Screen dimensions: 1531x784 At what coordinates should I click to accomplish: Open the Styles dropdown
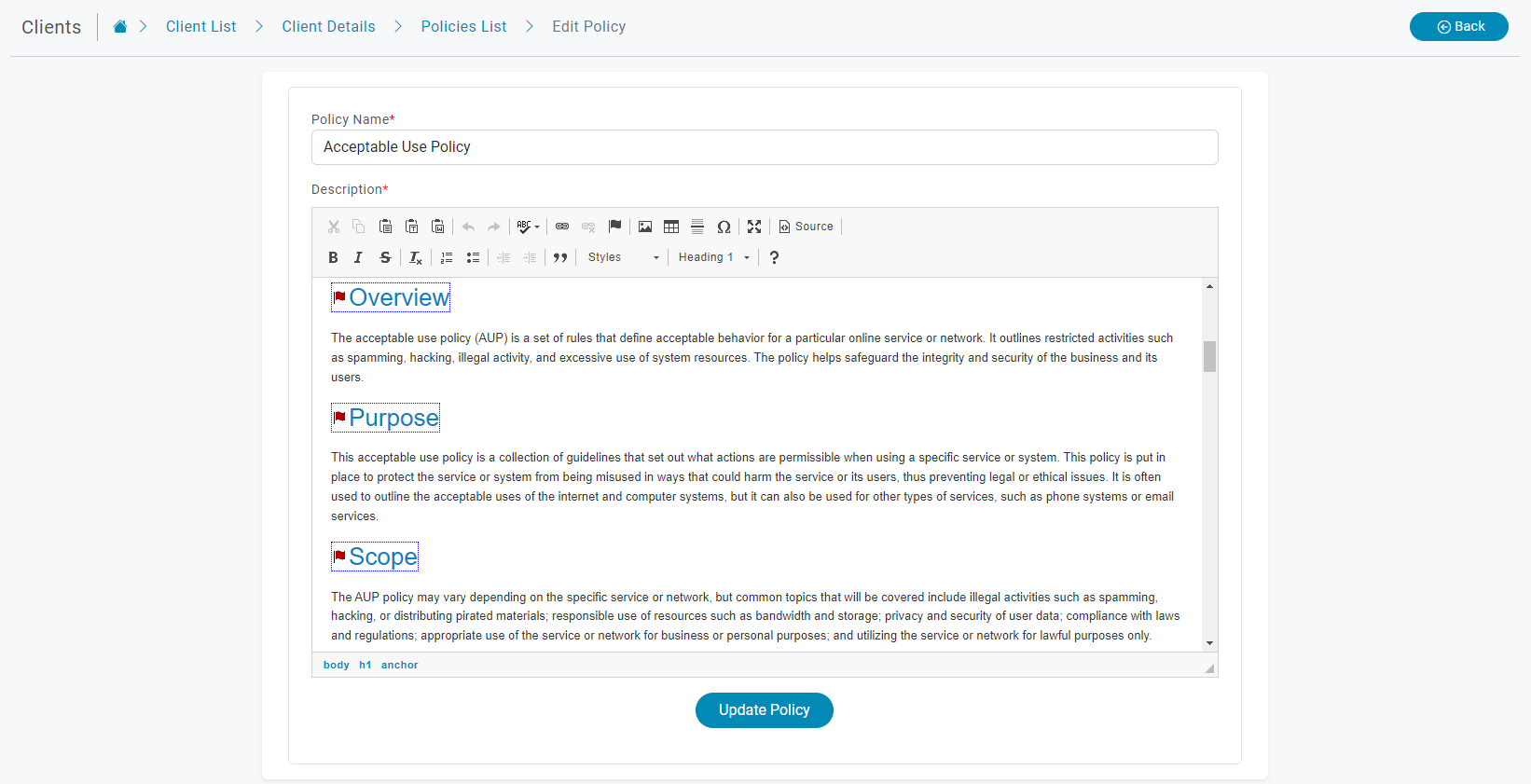(x=623, y=257)
